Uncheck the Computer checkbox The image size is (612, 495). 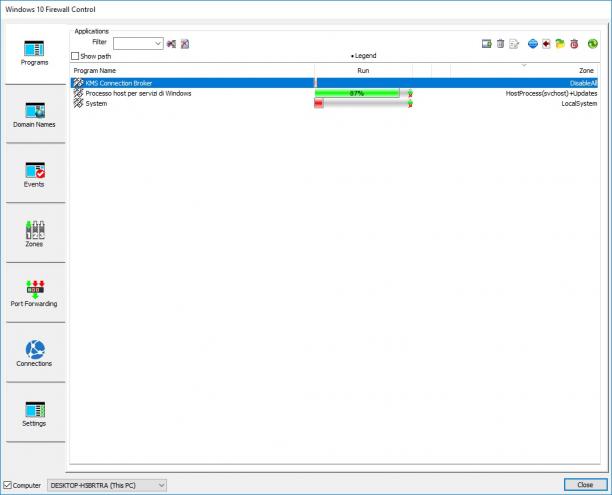[x=7, y=485]
